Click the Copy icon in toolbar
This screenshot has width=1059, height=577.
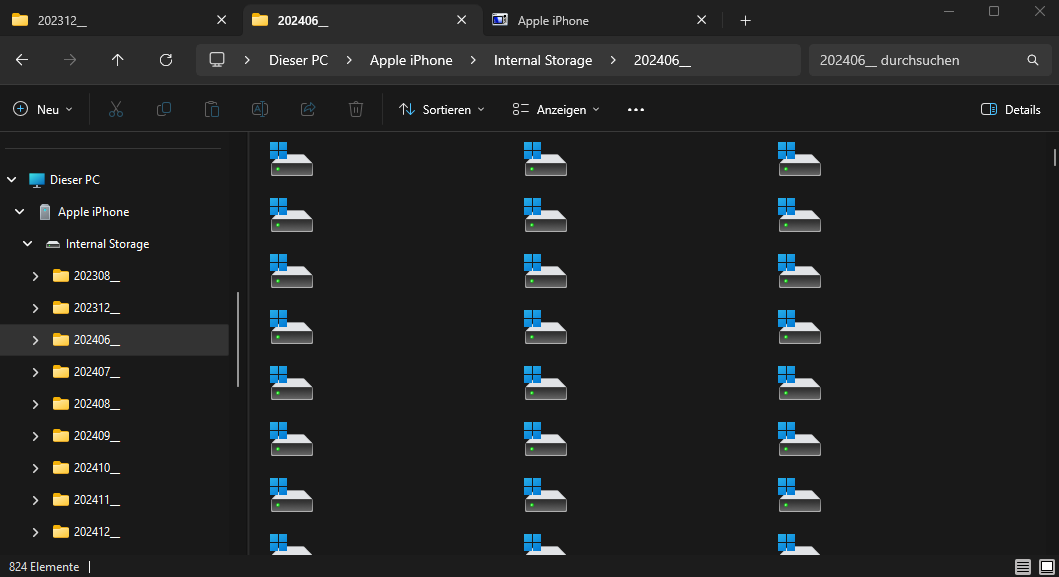point(164,109)
